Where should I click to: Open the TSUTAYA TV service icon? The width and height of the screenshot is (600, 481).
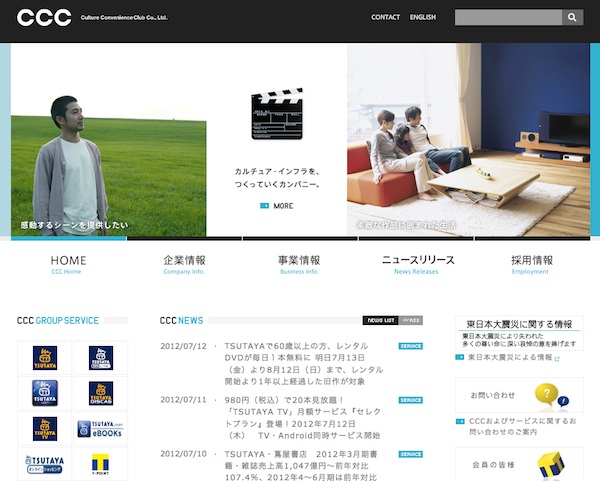(44, 428)
